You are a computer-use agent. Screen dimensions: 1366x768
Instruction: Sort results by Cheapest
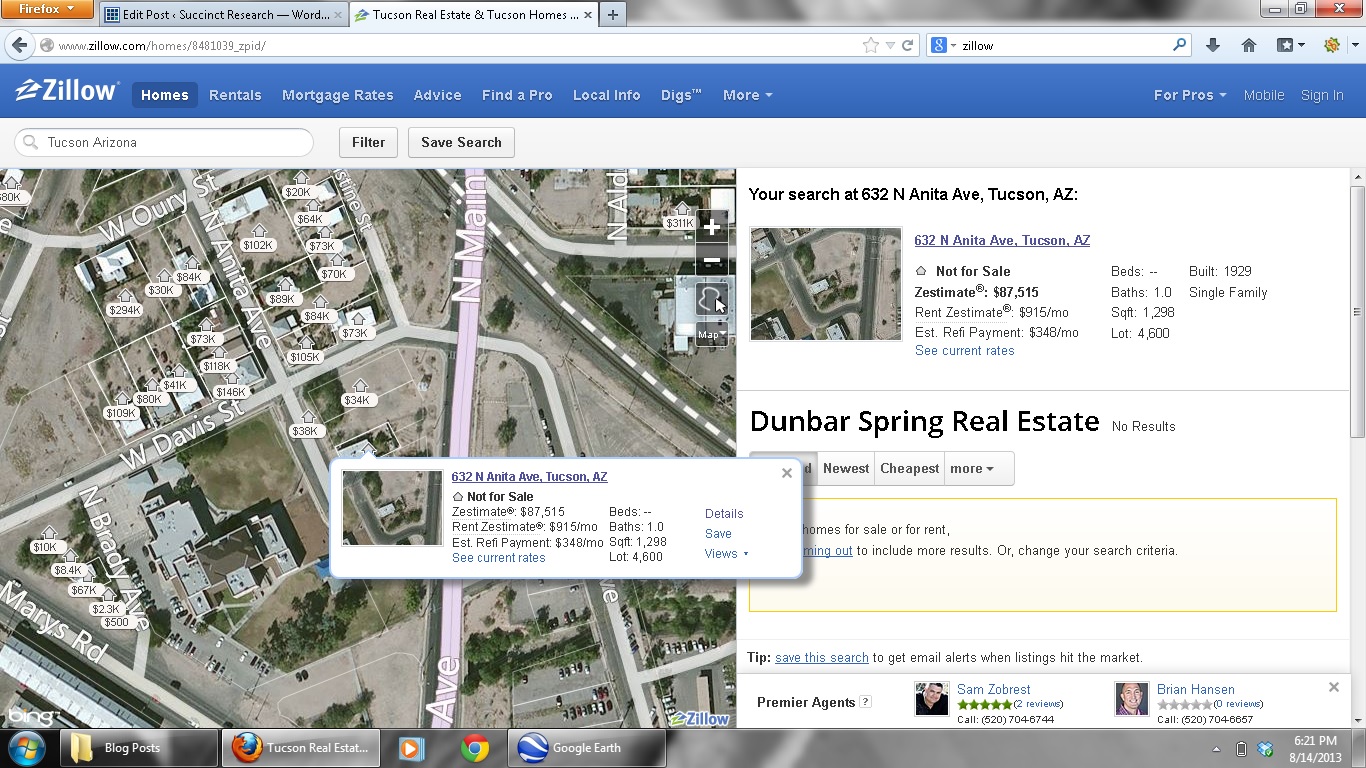[x=910, y=468]
